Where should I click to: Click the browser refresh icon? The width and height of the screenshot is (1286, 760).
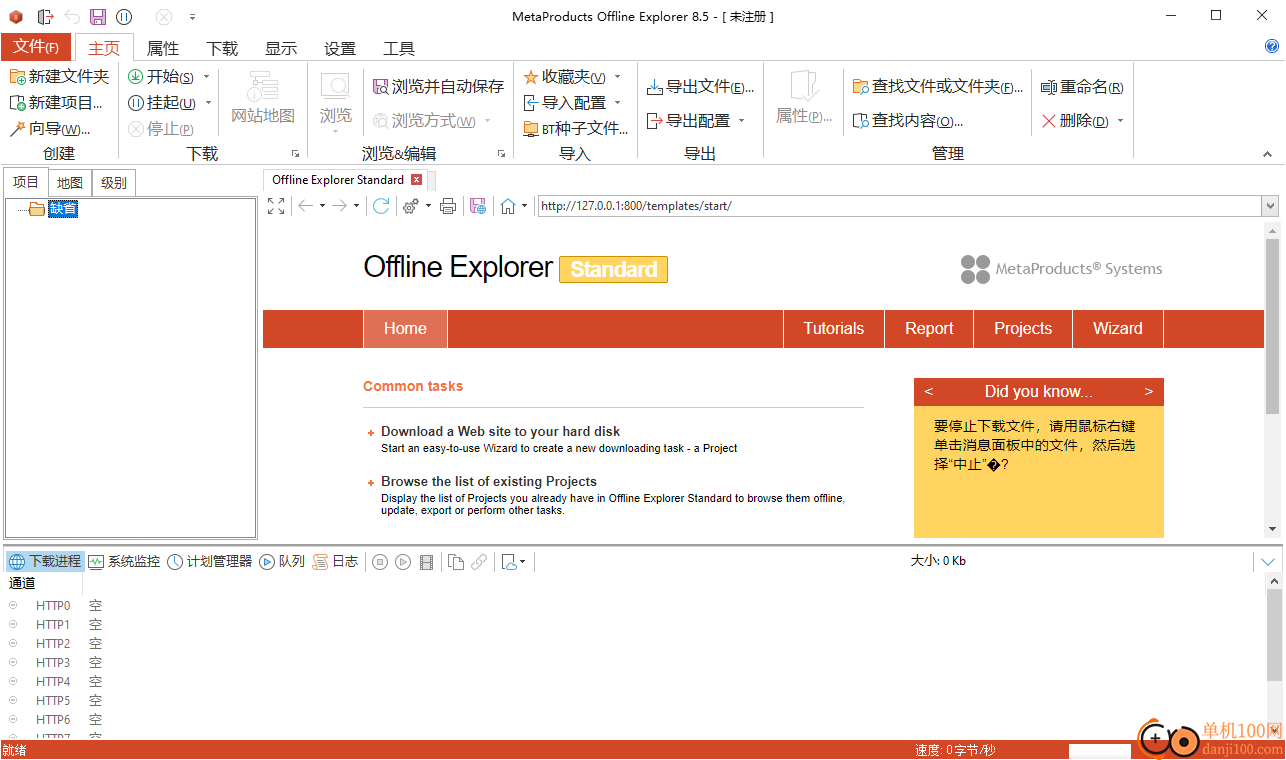click(x=381, y=206)
